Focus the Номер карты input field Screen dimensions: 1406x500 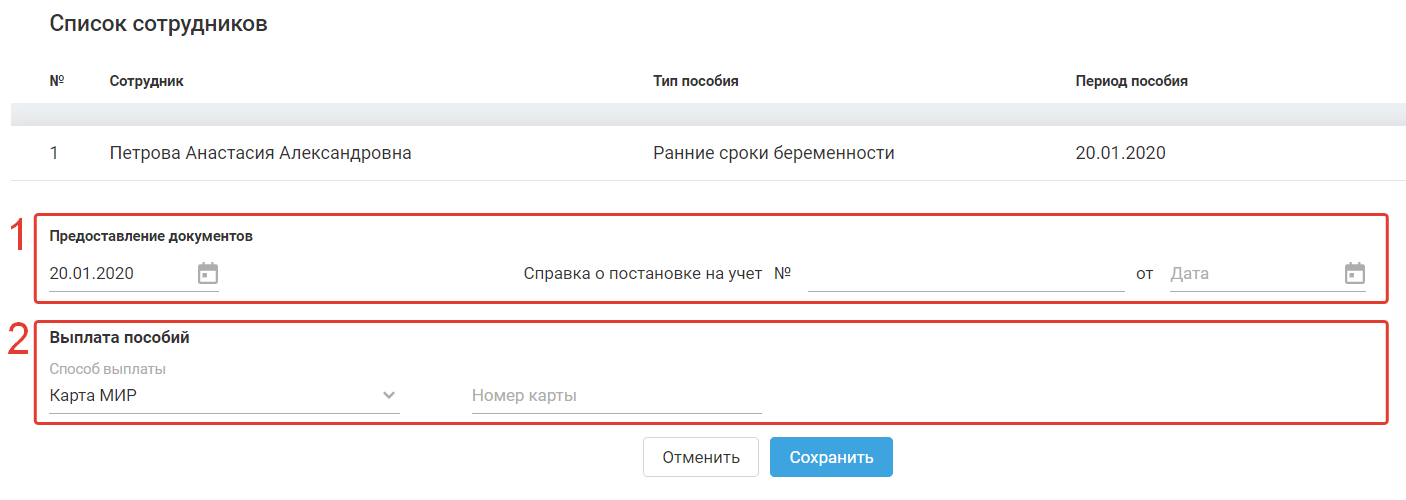point(616,395)
